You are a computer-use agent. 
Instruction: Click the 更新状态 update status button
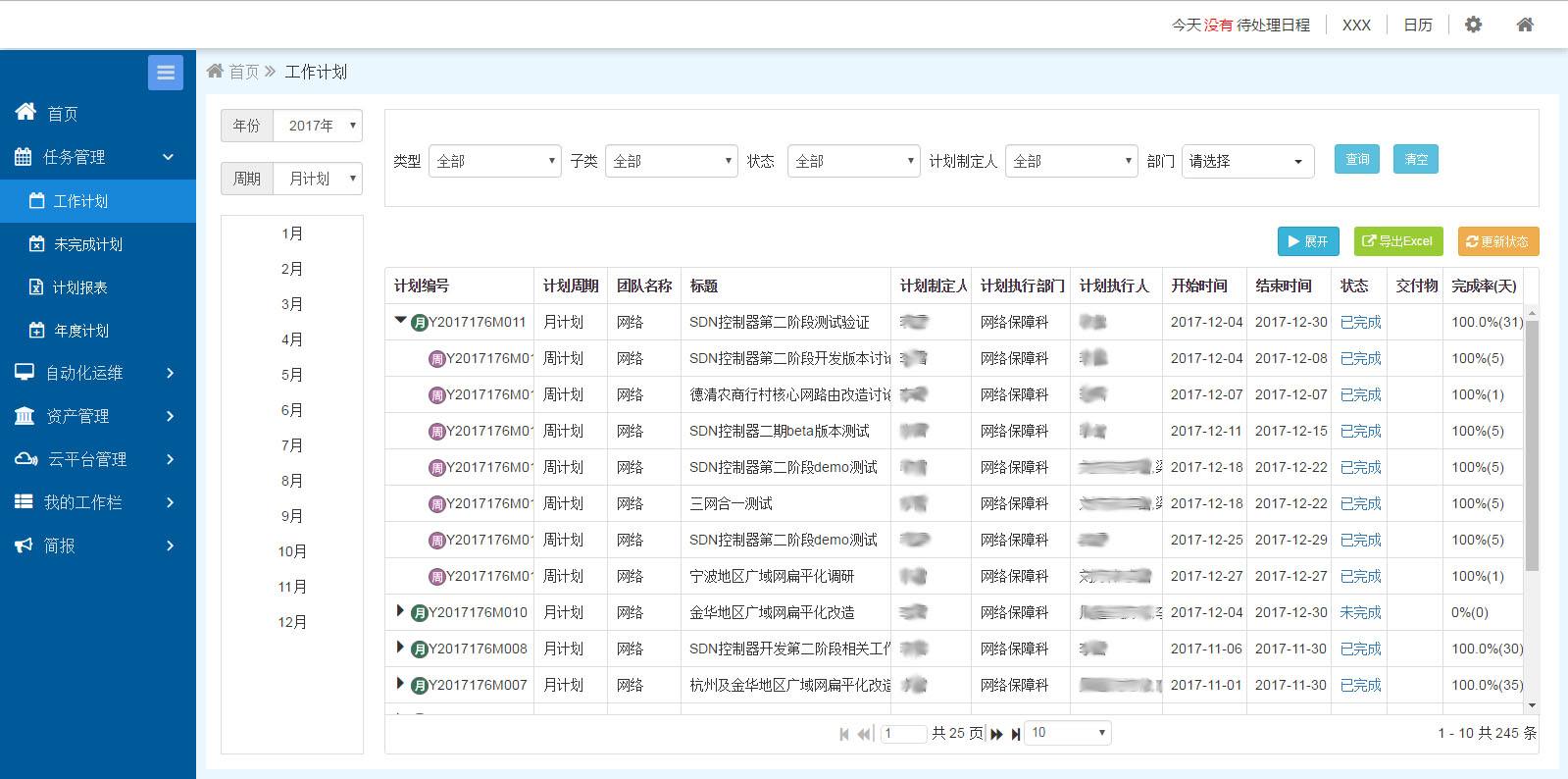(x=1498, y=241)
